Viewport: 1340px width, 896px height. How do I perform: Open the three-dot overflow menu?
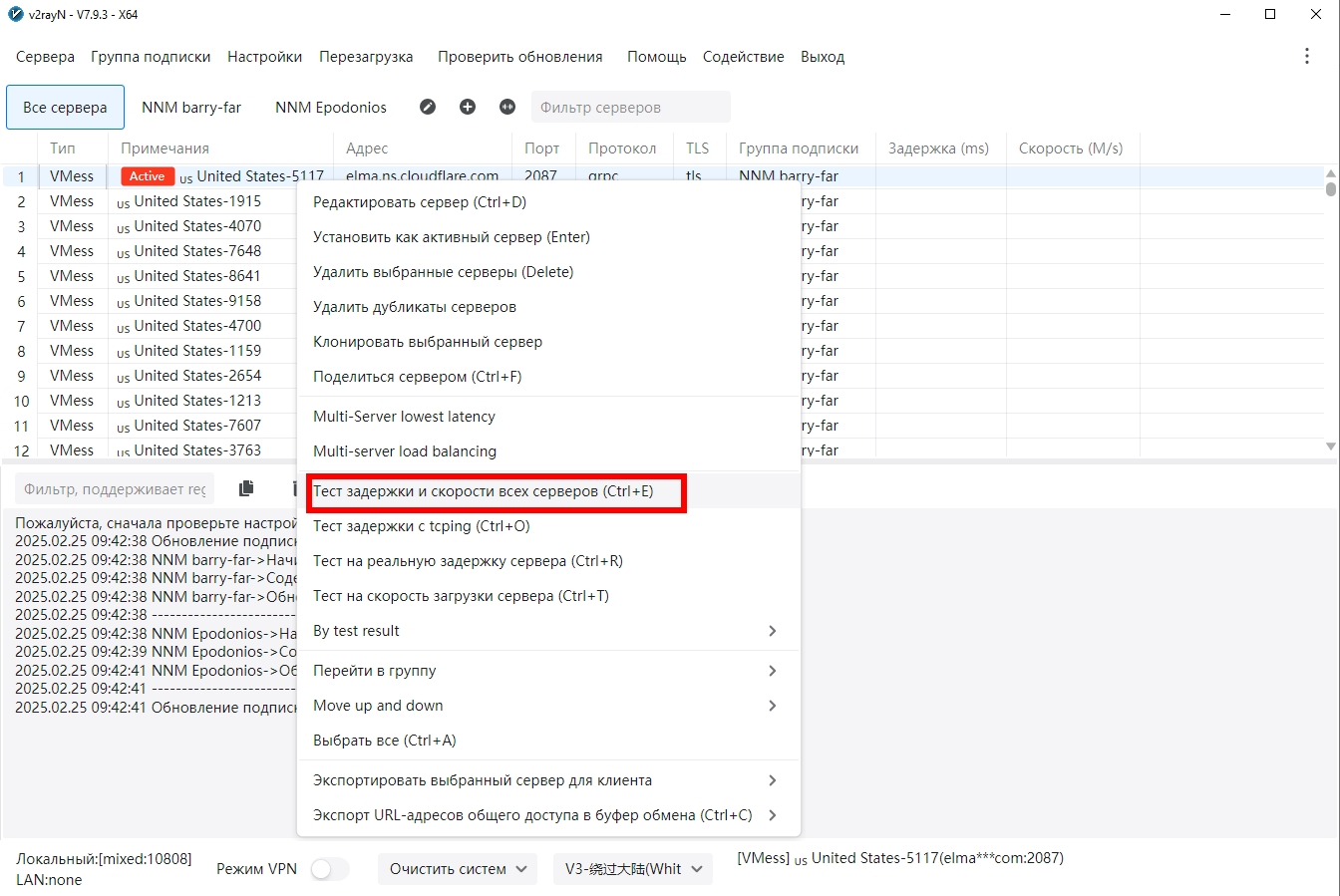pyautogui.click(x=1307, y=56)
